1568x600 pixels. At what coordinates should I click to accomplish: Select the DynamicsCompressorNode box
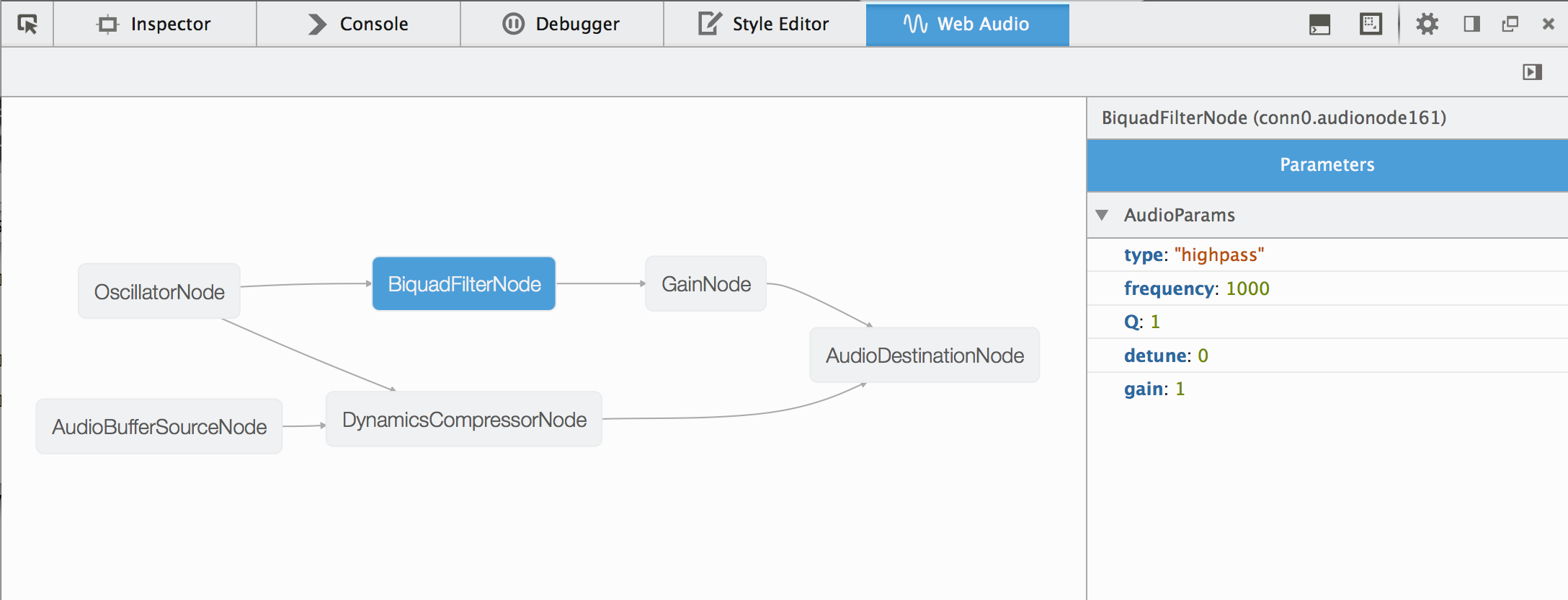click(x=464, y=420)
